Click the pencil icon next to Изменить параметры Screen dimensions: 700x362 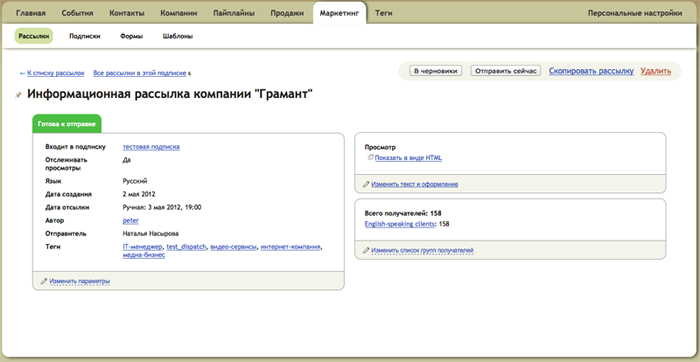pyautogui.click(x=44, y=281)
